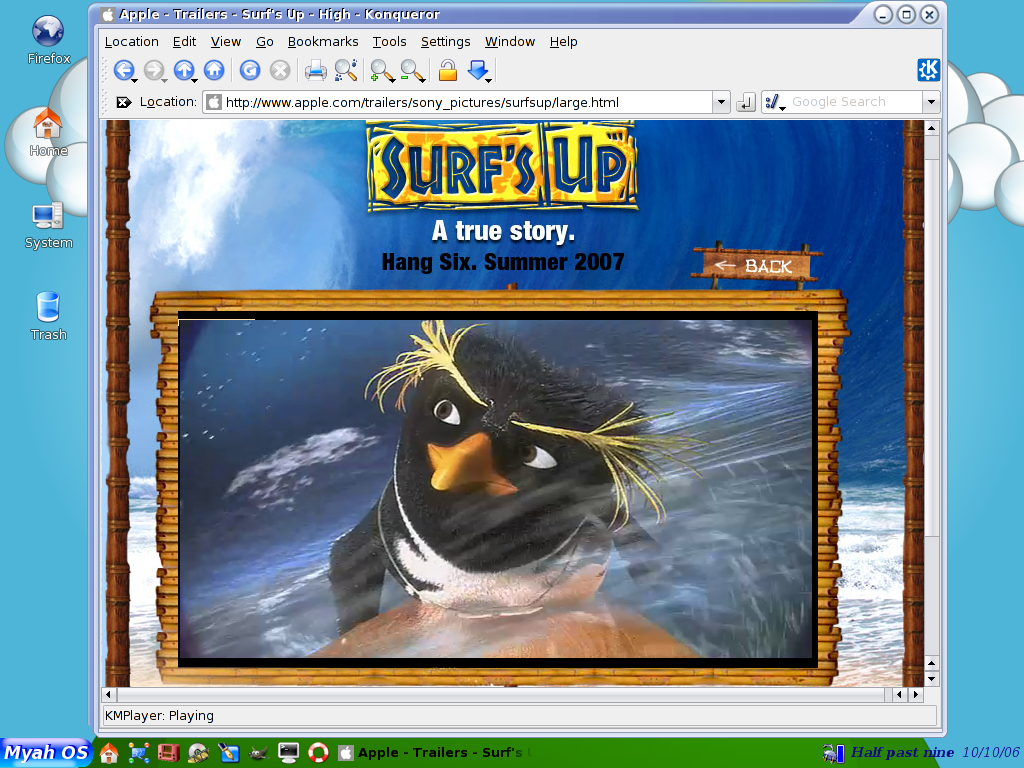
Task: Click the CD disc icon in taskbar
Action: click(x=199, y=753)
